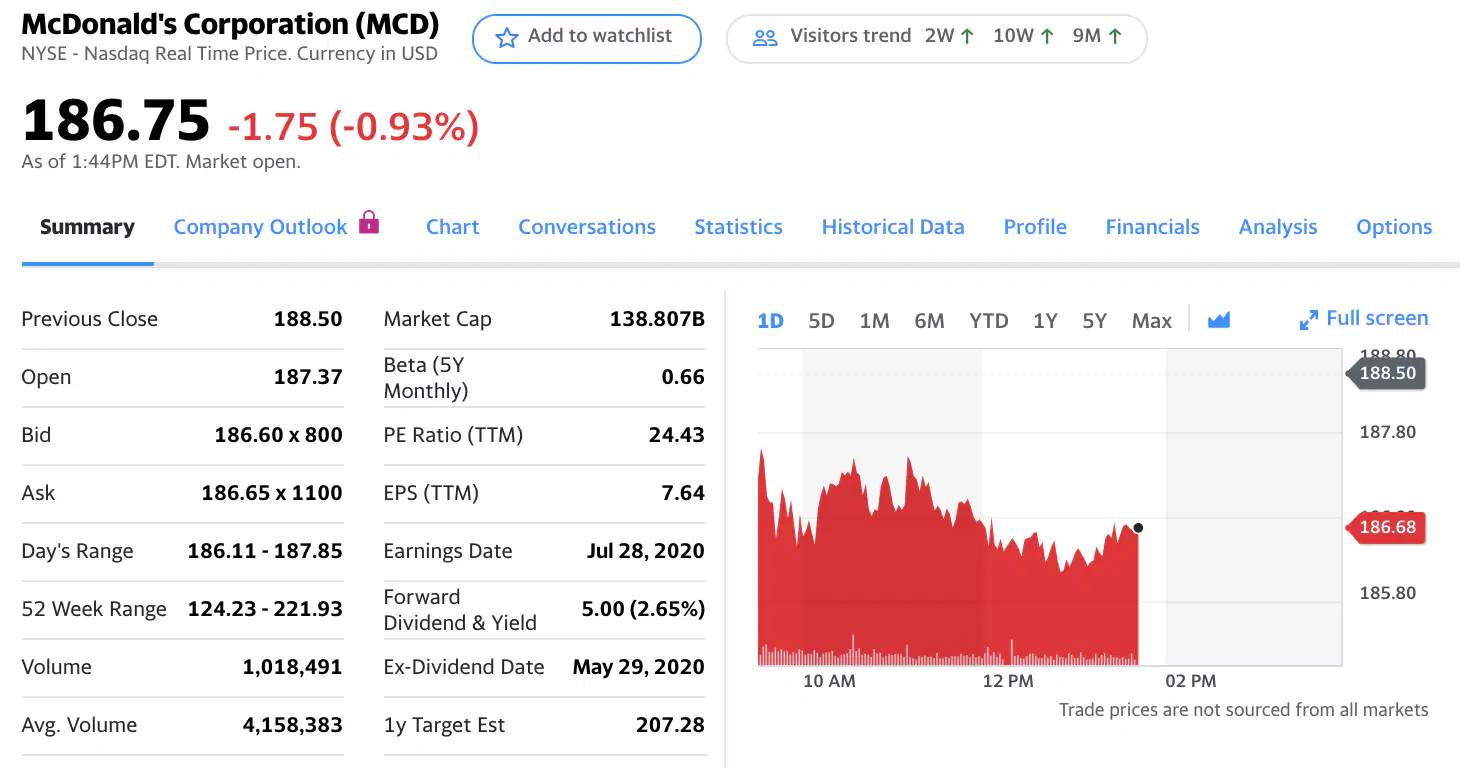Select the 5D chart range

click(x=821, y=321)
